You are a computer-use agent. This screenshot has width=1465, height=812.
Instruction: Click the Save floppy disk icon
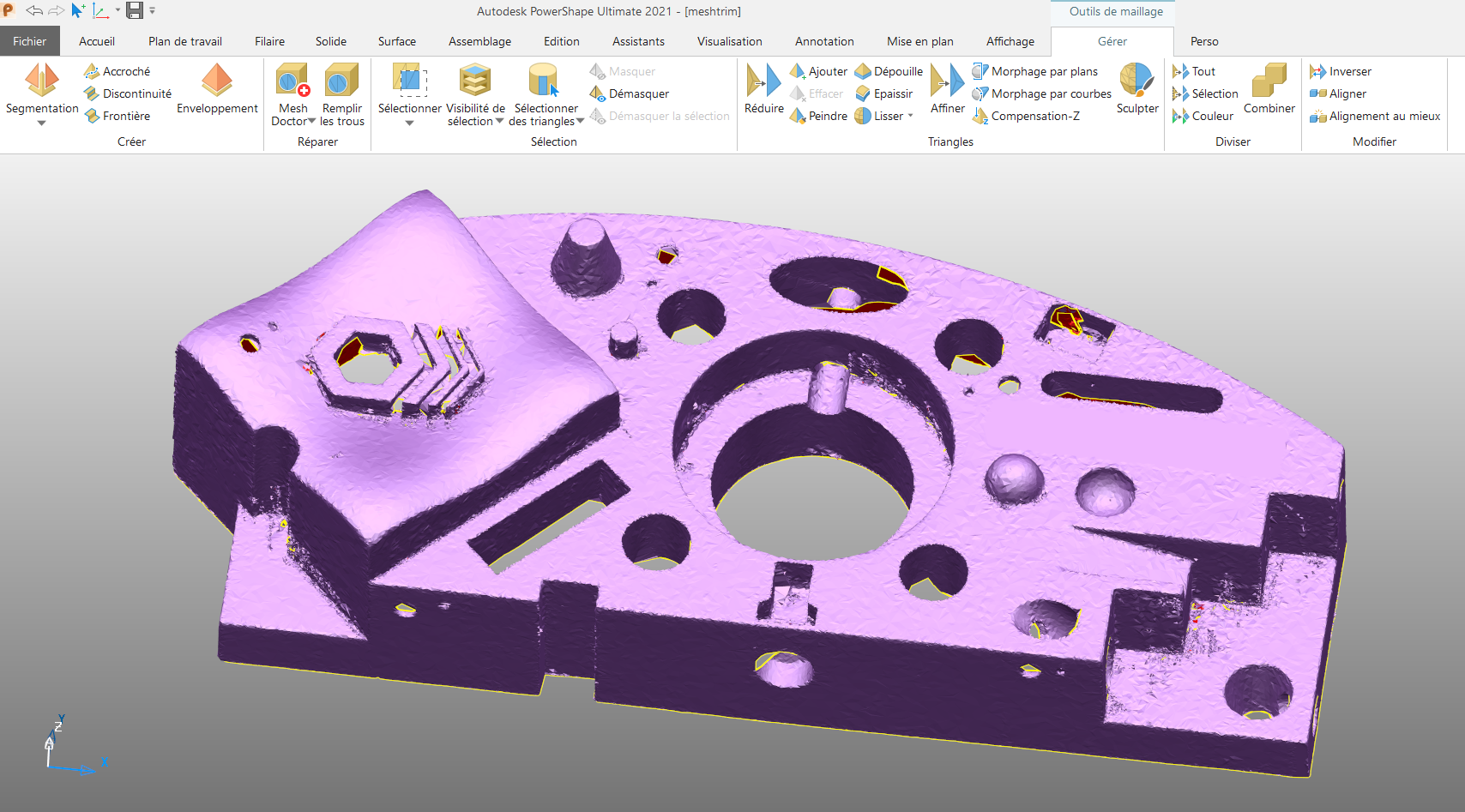point(135,11)
